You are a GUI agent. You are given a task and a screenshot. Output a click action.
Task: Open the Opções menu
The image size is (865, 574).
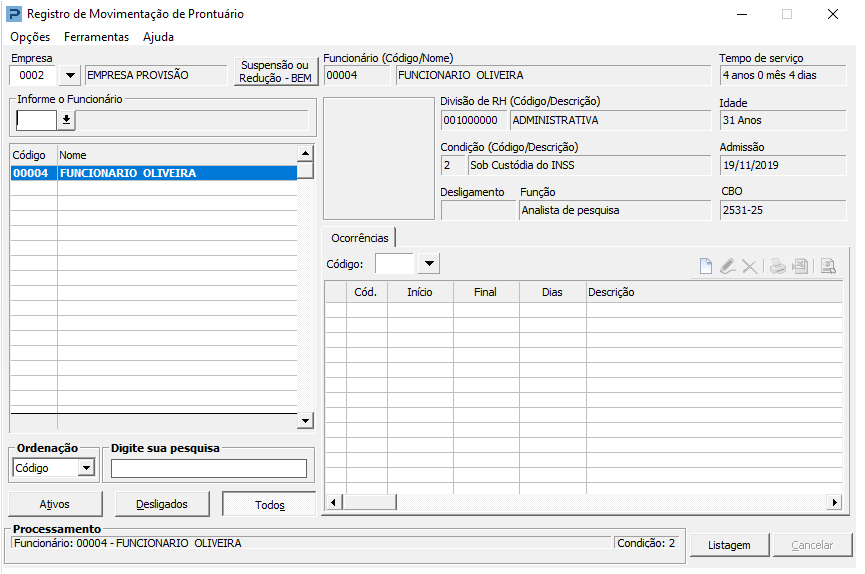pos(30,37)
